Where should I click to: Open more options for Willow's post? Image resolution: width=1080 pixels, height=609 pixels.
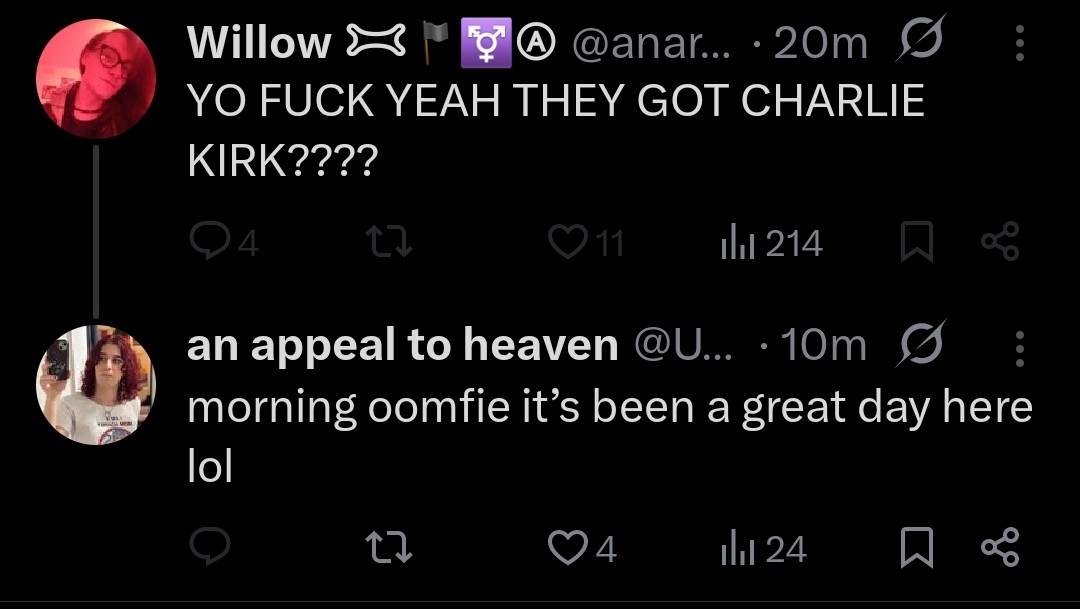[1019, 42]
